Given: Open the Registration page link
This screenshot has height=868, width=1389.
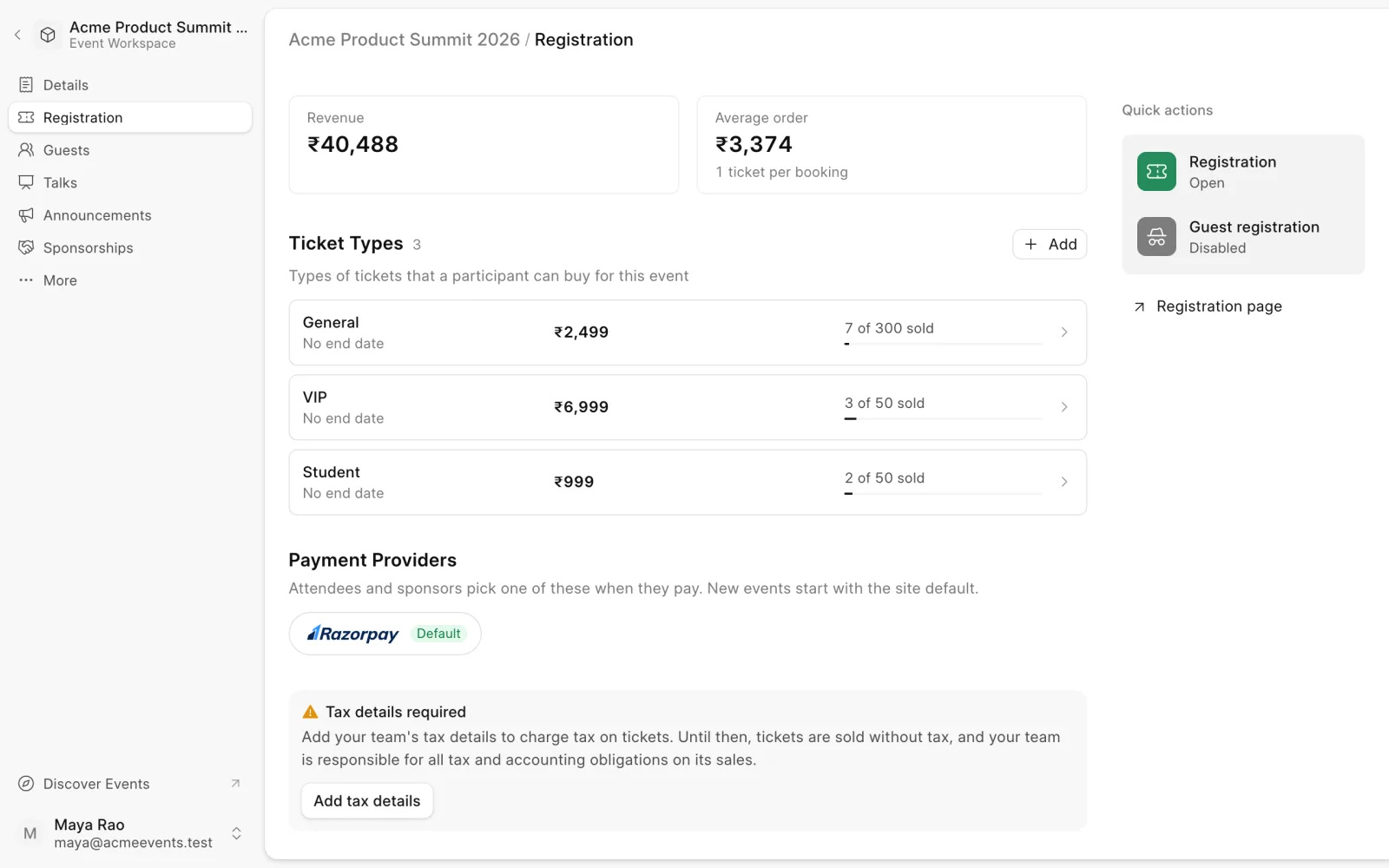Looking at the screenshot, I should point(1208,306).
